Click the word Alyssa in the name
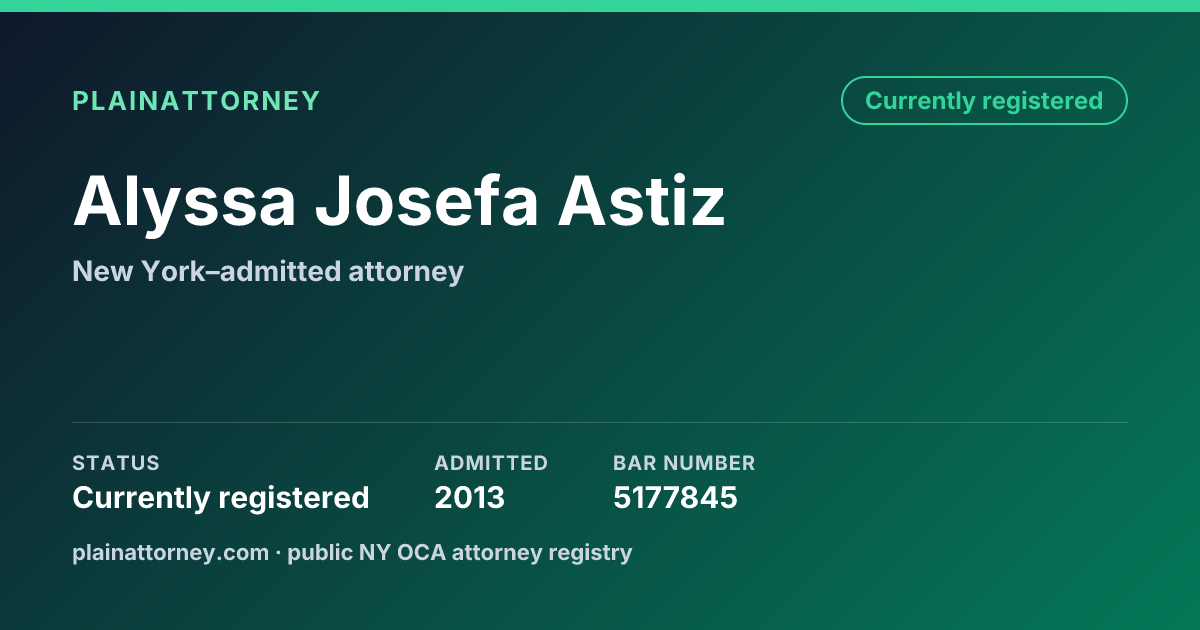 pyautogui.click(x=185, y=203)
